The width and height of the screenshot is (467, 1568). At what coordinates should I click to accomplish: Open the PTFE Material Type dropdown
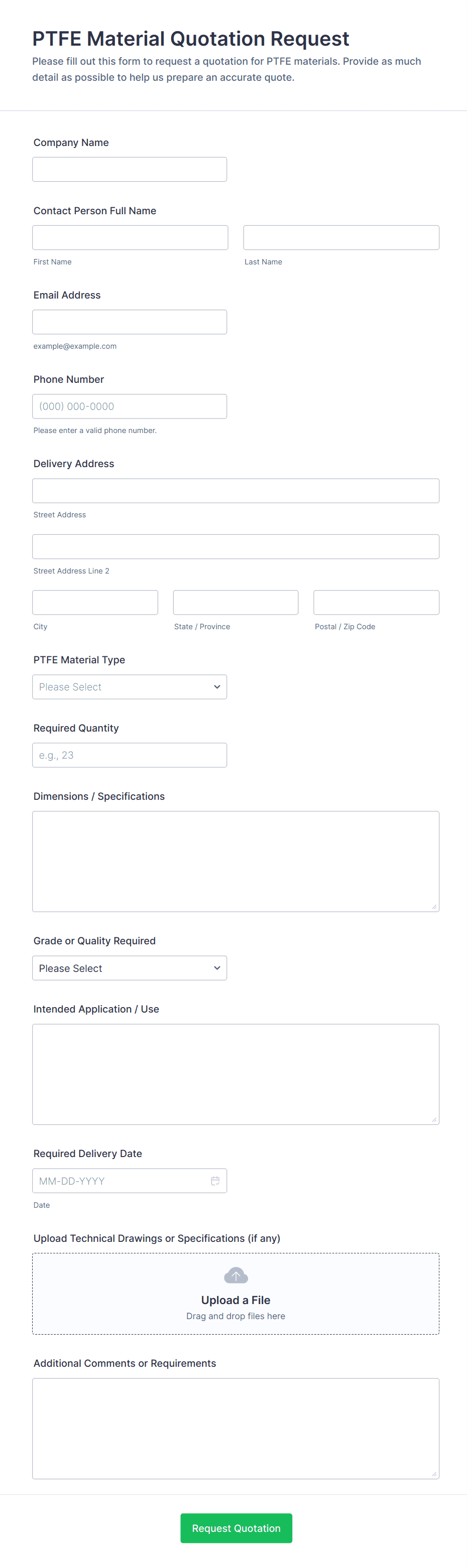coord(129,686)
